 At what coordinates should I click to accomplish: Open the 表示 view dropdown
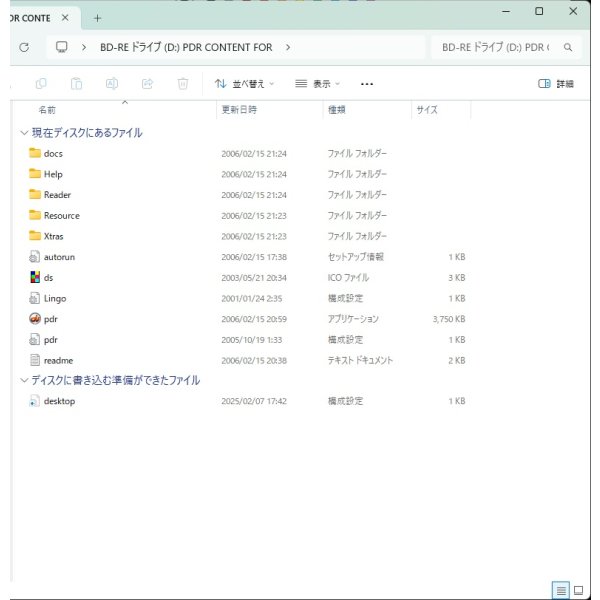pos(318,84)
